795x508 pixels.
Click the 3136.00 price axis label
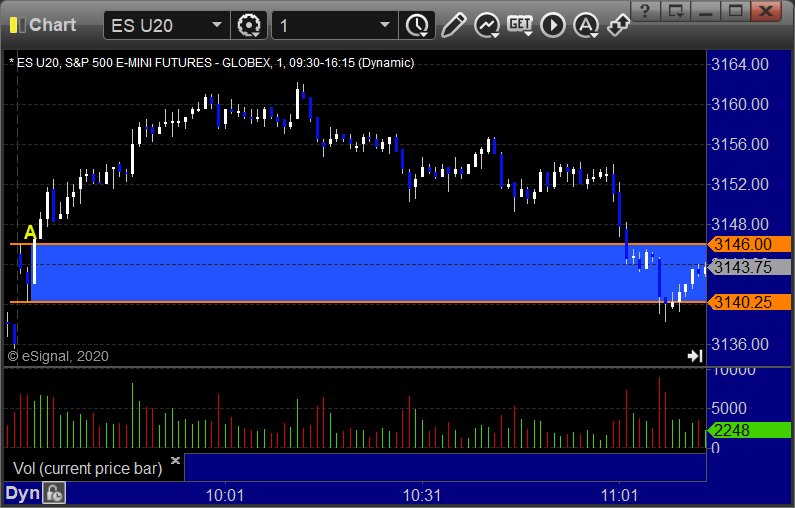[x=740, y=344]
